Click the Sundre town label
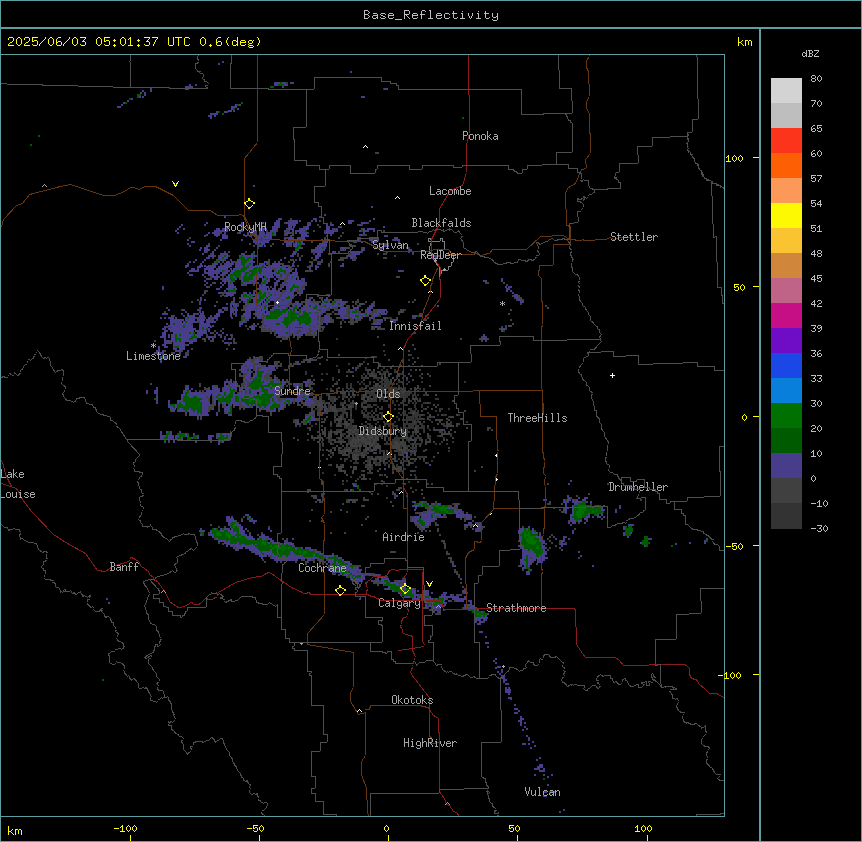 292,391
